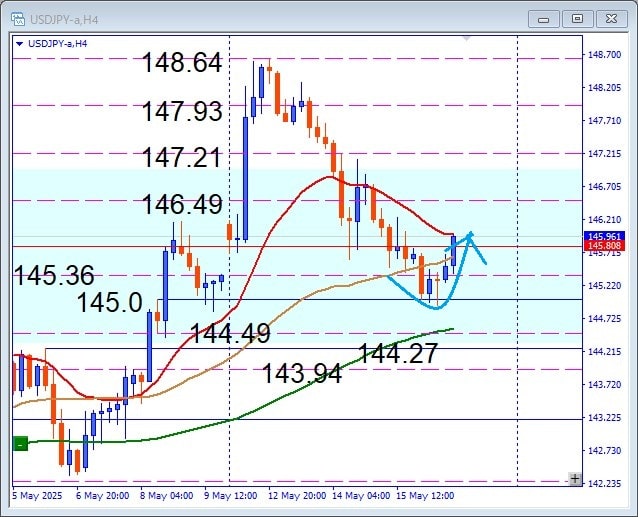638x517 pixels.
Task: Expand the USDJPY-a,H4 dropdown triangle
Action: point(19,44)
